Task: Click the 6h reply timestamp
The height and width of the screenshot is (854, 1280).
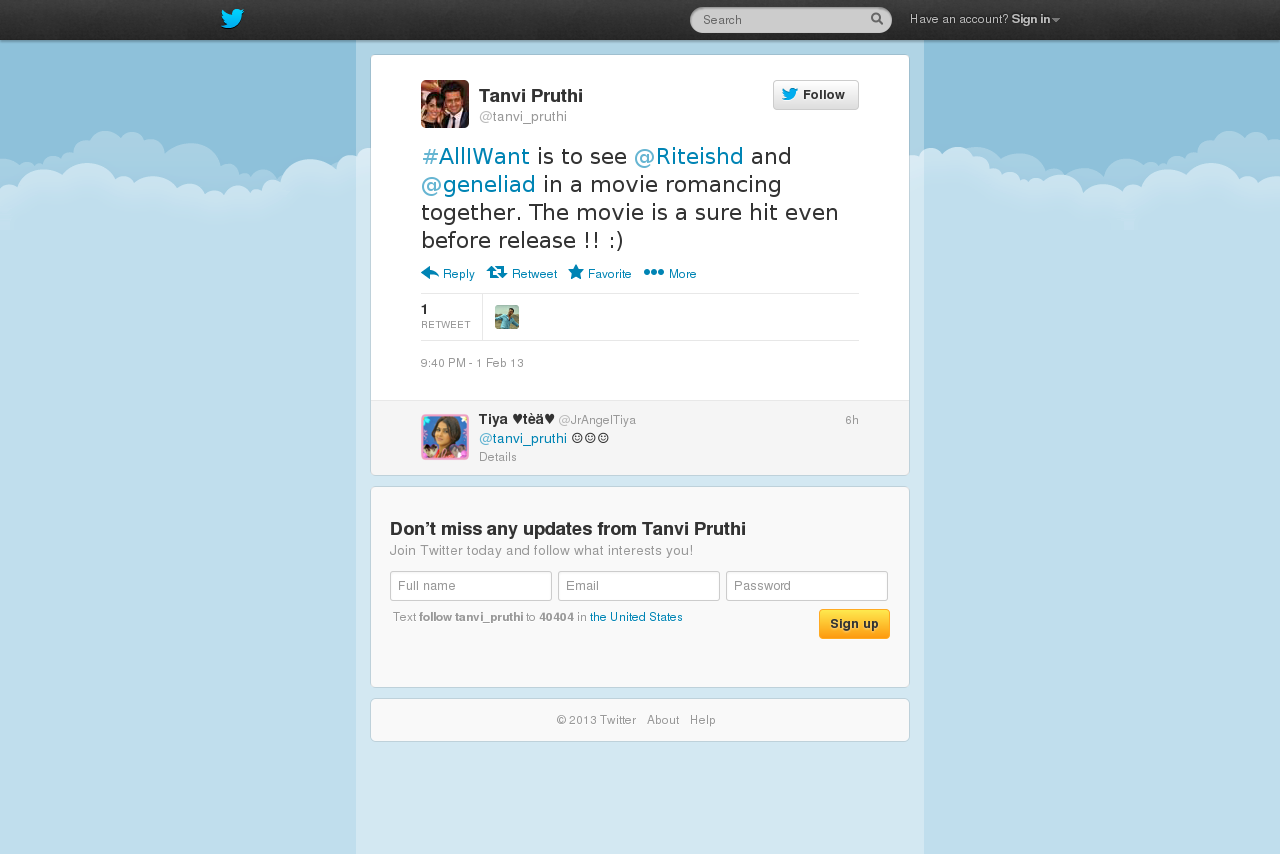Action: 852,420
